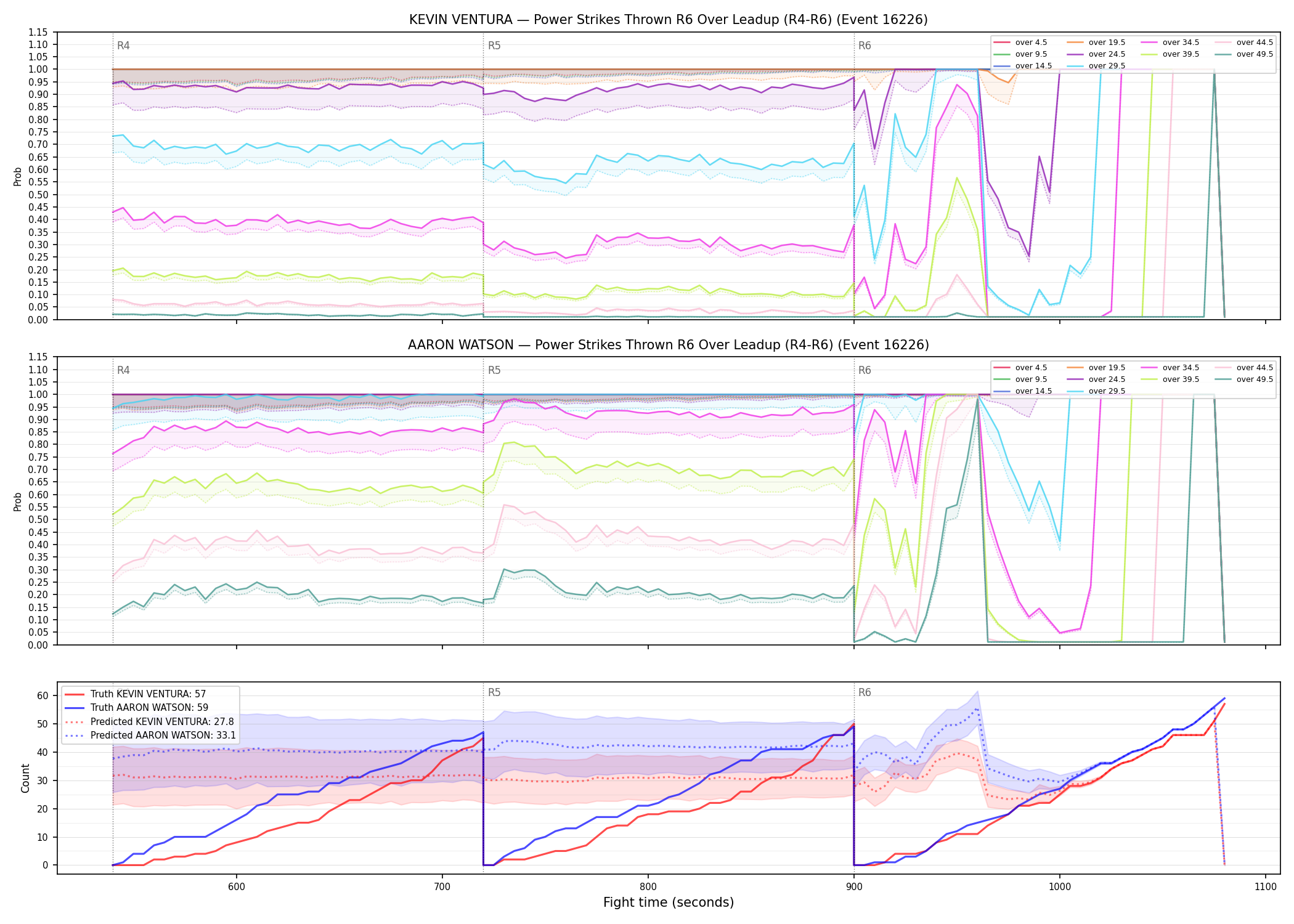Click the 1000 tick on the time axis

pyautogui.click(x=1060, y=886)
